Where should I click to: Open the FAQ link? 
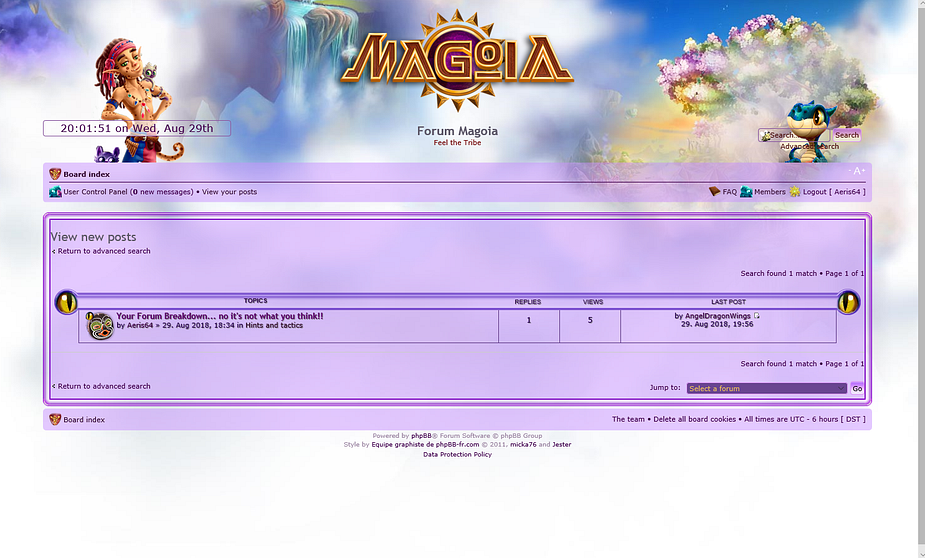[730, 192]
